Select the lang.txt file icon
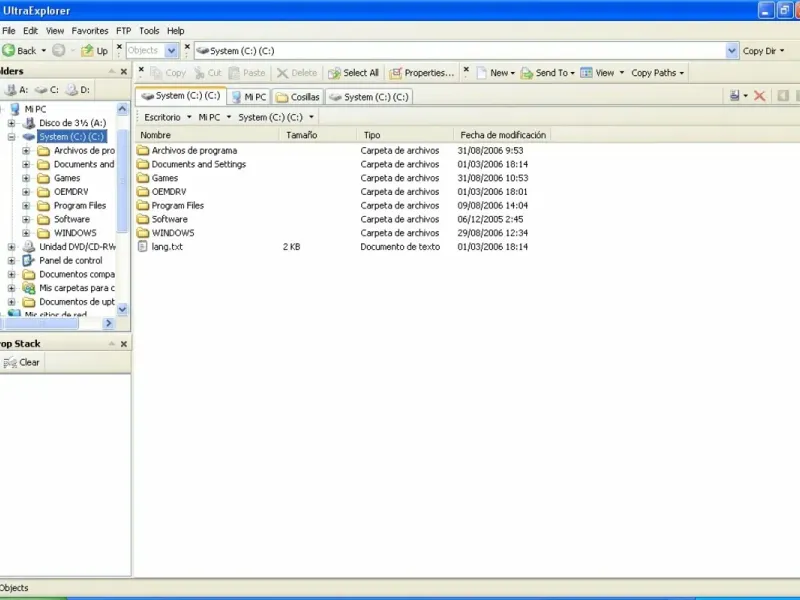The width and height of the screenshot is (800, 600). (x=143, y=246)
